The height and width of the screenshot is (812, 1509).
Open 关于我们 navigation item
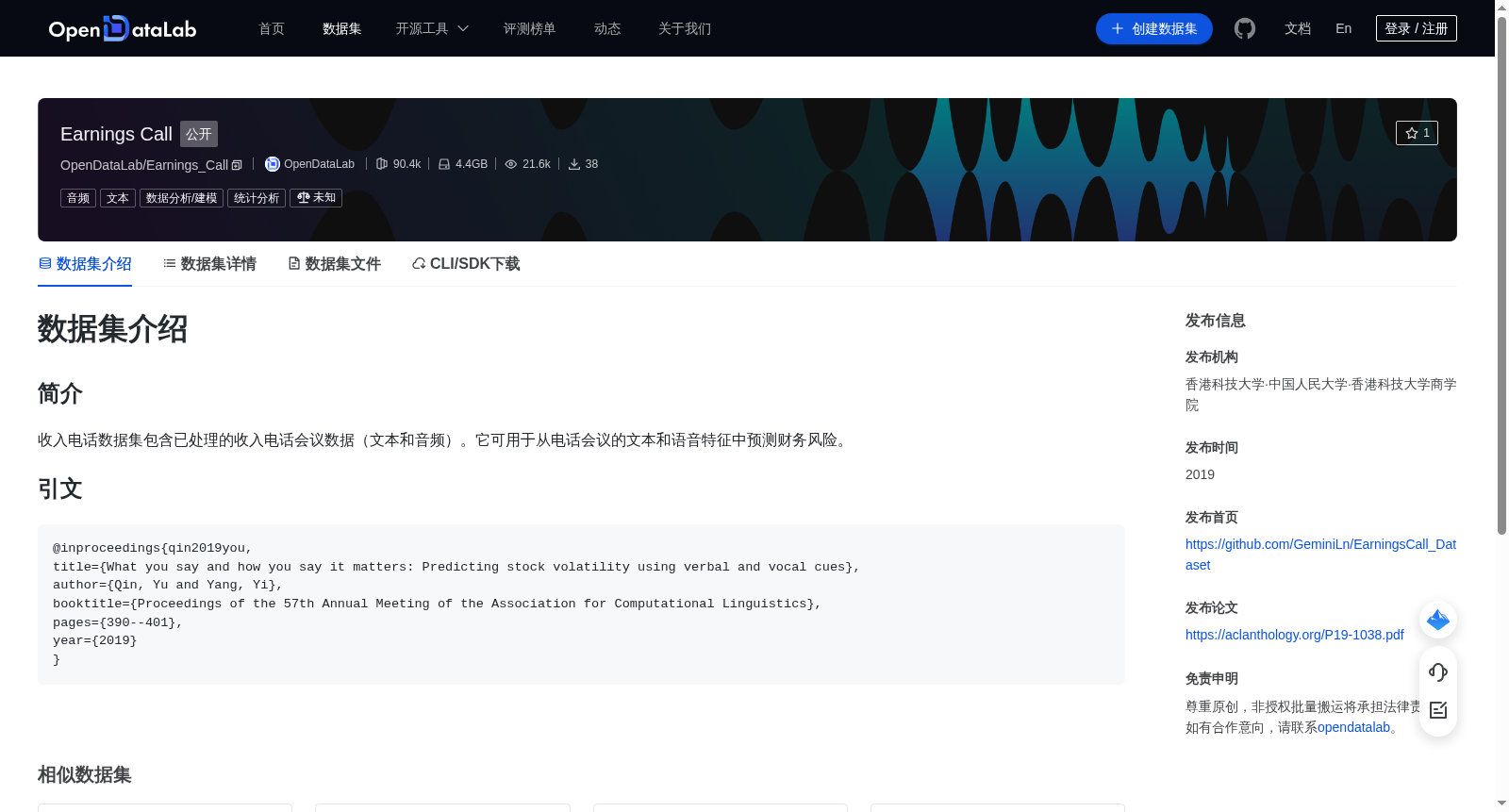tap(685, 28)
